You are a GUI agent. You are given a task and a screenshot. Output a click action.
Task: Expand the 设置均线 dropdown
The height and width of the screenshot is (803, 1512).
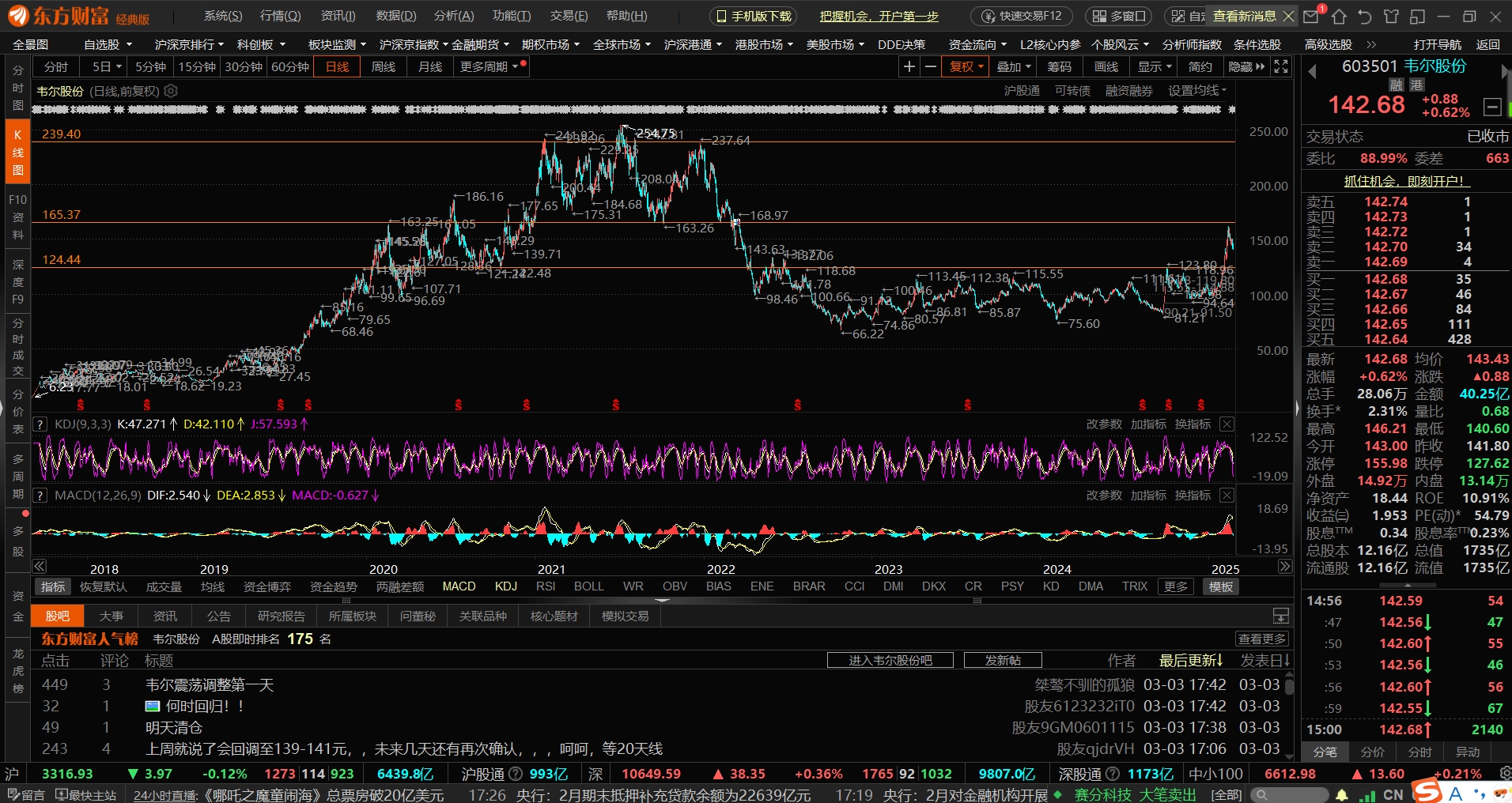(x=1197, y=91)
